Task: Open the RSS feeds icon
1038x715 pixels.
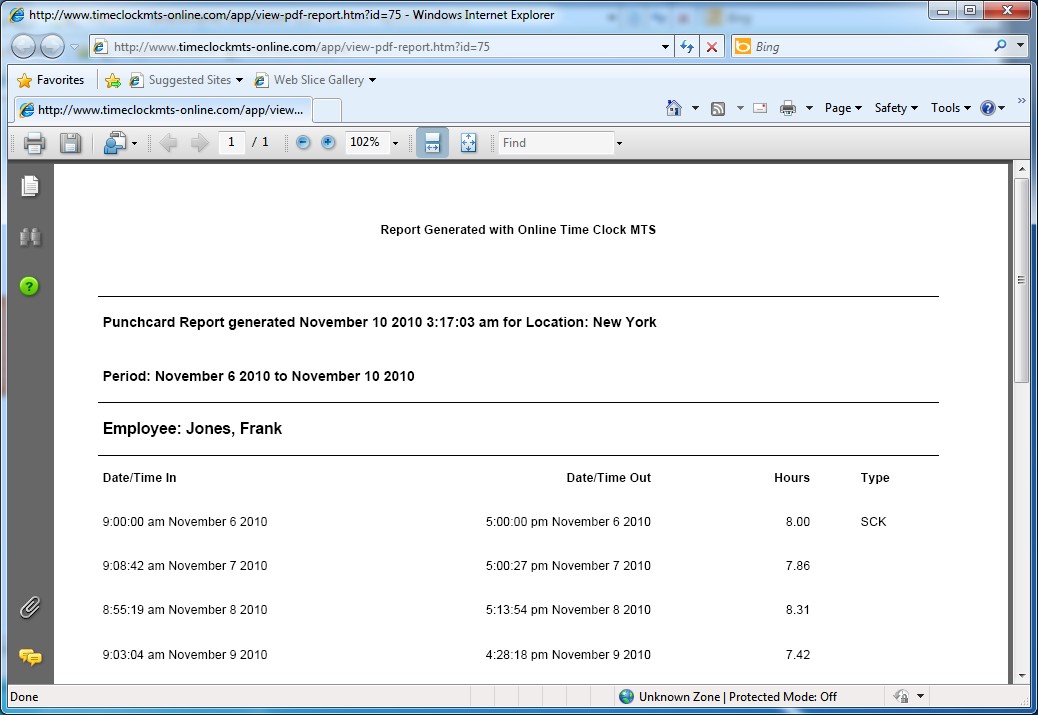Action: [x=718, y=109]
